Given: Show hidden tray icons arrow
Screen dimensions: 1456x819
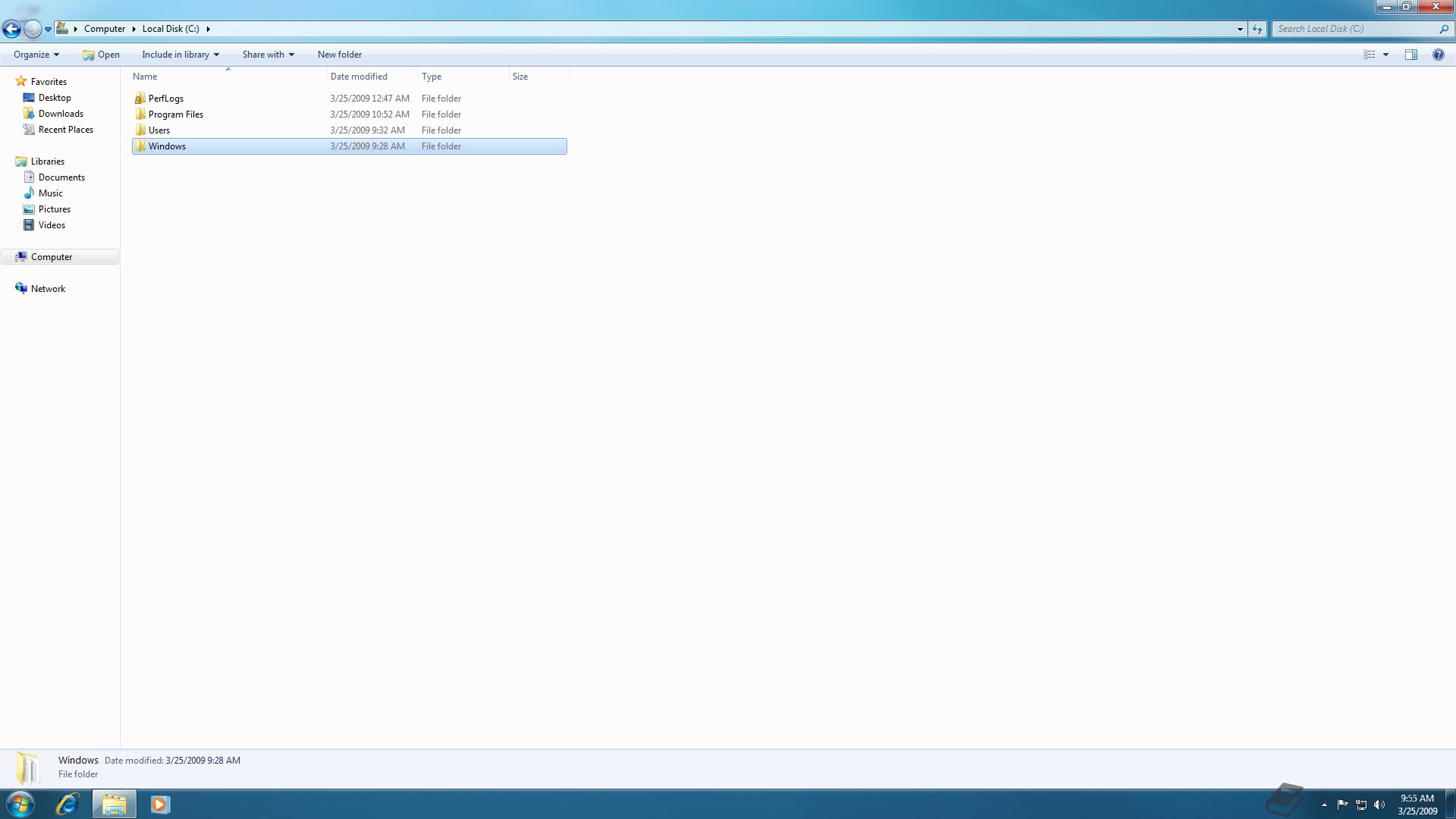Looking at the screenshot, I should (x=1324, y=805).
